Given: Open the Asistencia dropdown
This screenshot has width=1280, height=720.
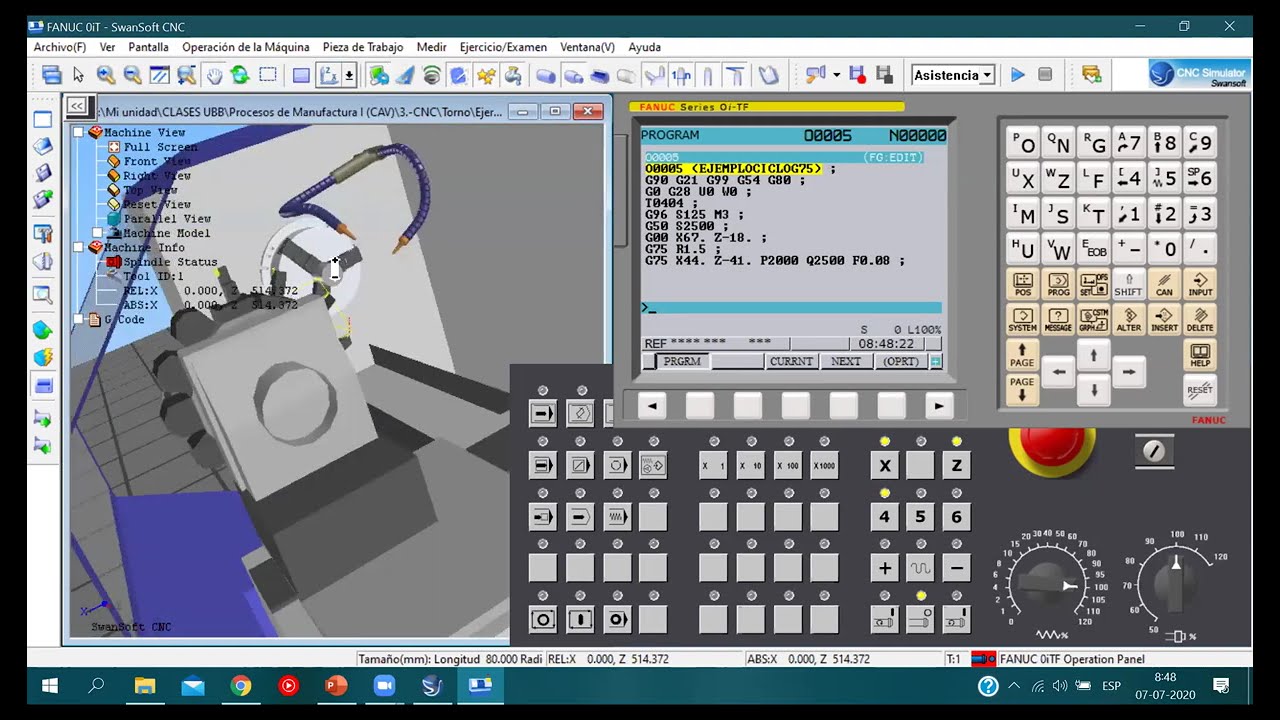Looking at the screenshot, I should coord(953,75).
